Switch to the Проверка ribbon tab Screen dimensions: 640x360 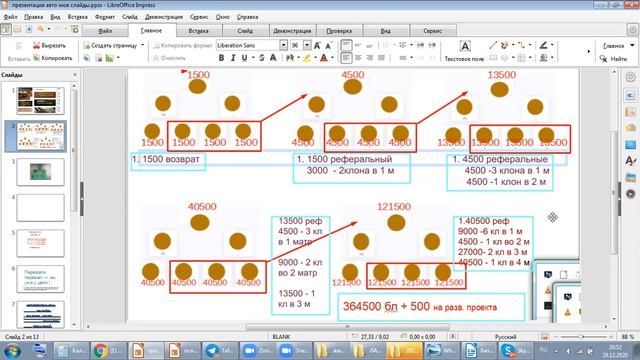coord(339,31)
